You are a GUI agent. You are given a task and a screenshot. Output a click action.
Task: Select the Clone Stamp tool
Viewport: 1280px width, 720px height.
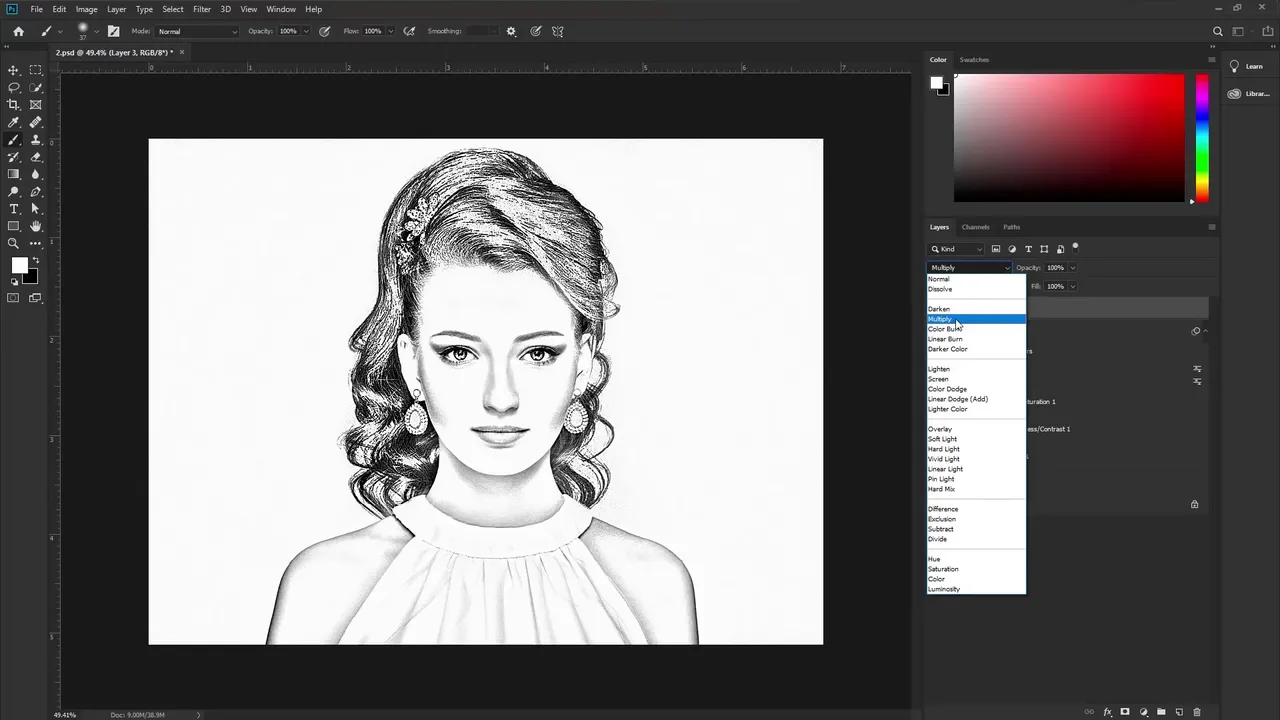[x=36, y=140]
